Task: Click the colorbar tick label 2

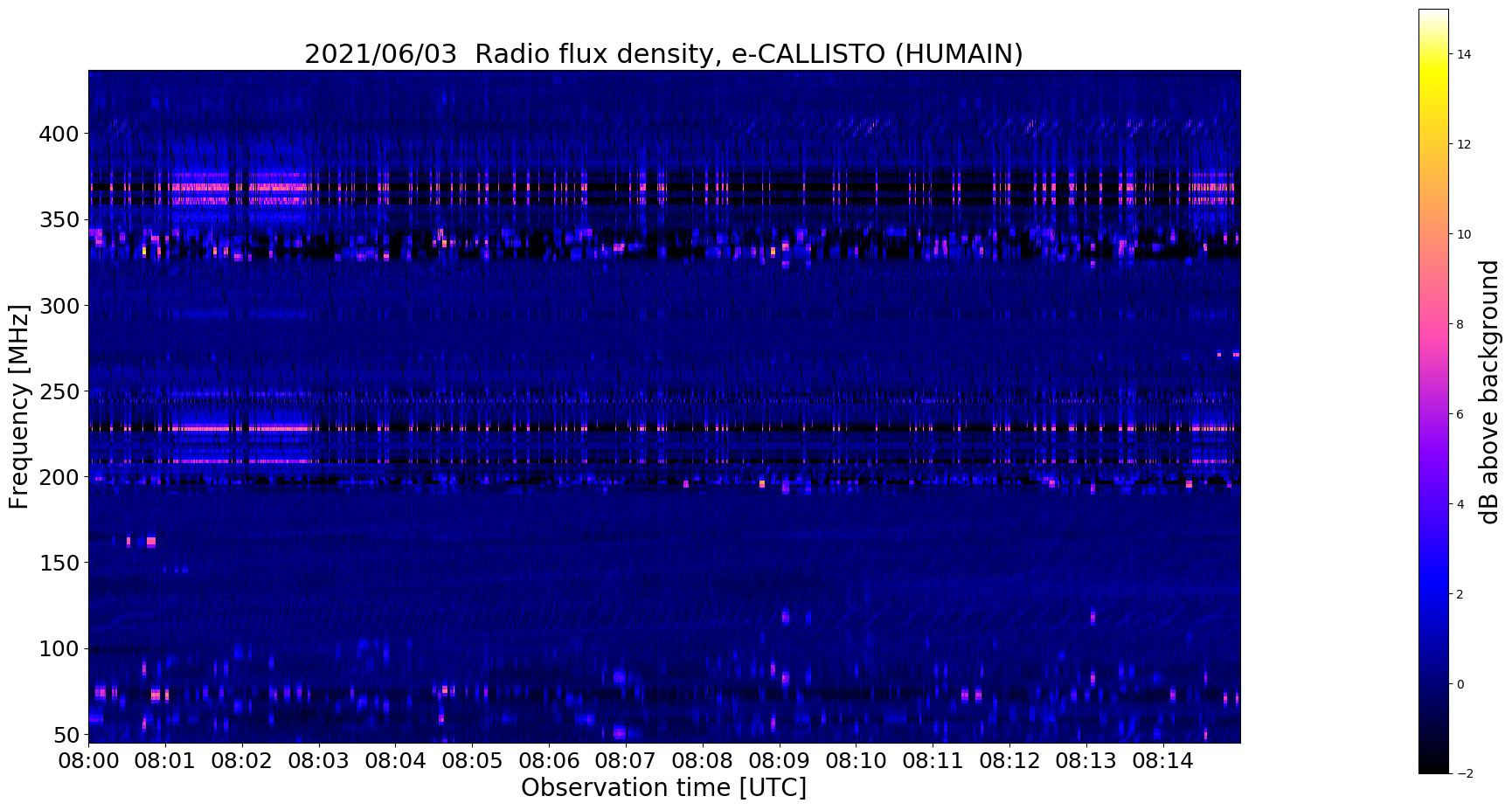Action: [1460, 594]
